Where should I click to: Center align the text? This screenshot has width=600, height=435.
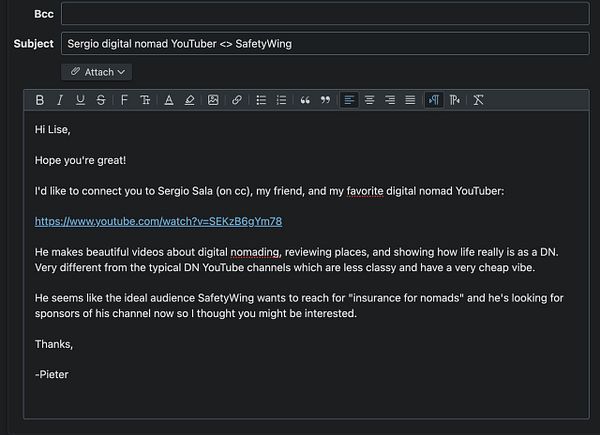click(x=369, y=100)
